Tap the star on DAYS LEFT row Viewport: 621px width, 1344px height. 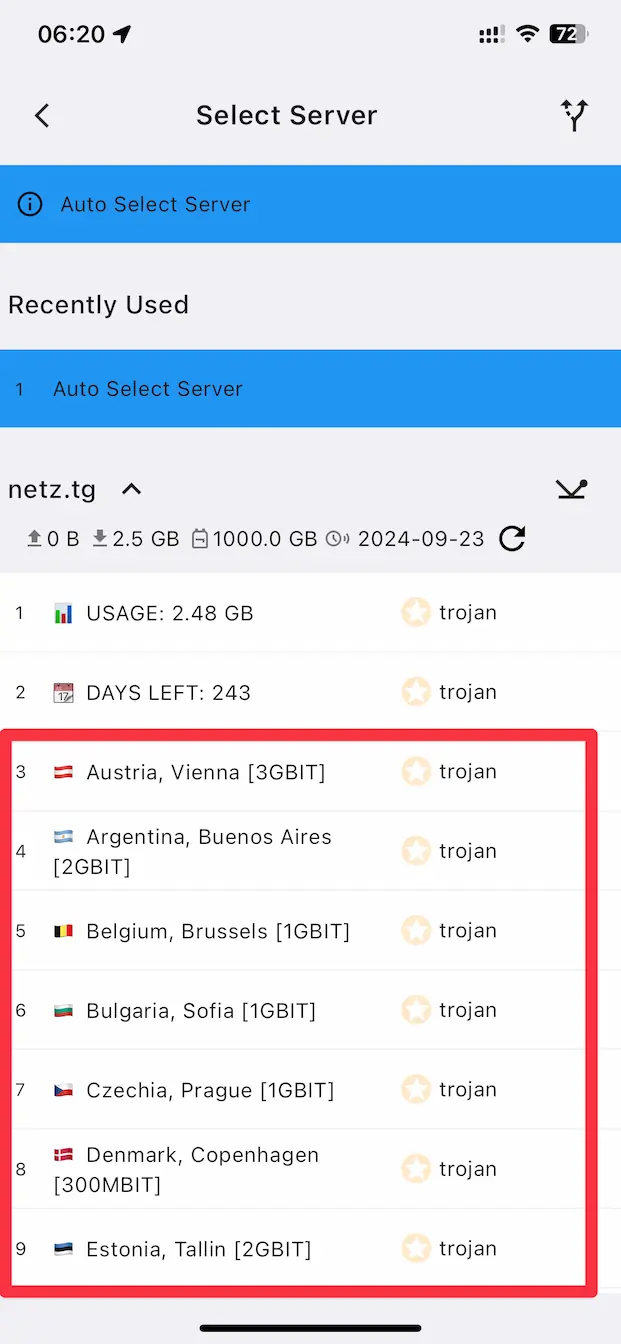[416, 691]
